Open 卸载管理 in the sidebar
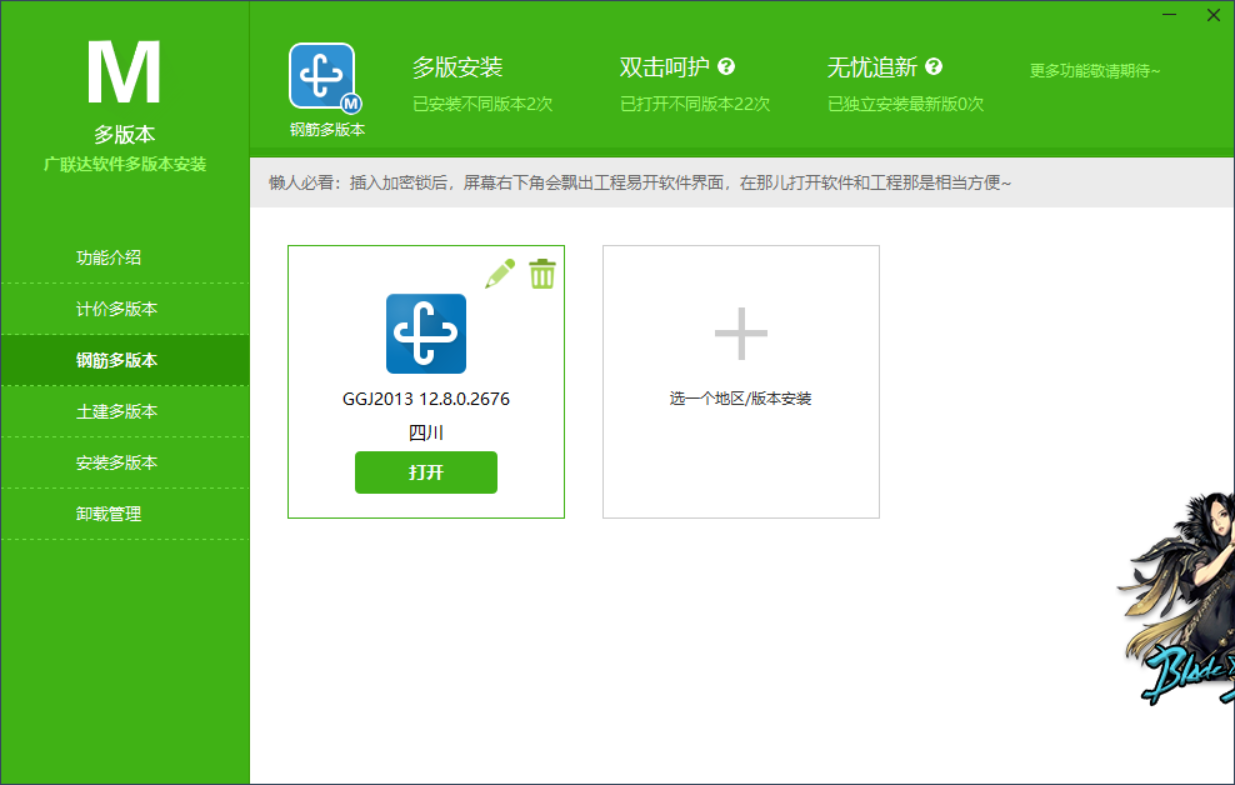Image resolution: width=1235 pixels, height=785 pixels. pyautogui.click(x=125, y=514)
